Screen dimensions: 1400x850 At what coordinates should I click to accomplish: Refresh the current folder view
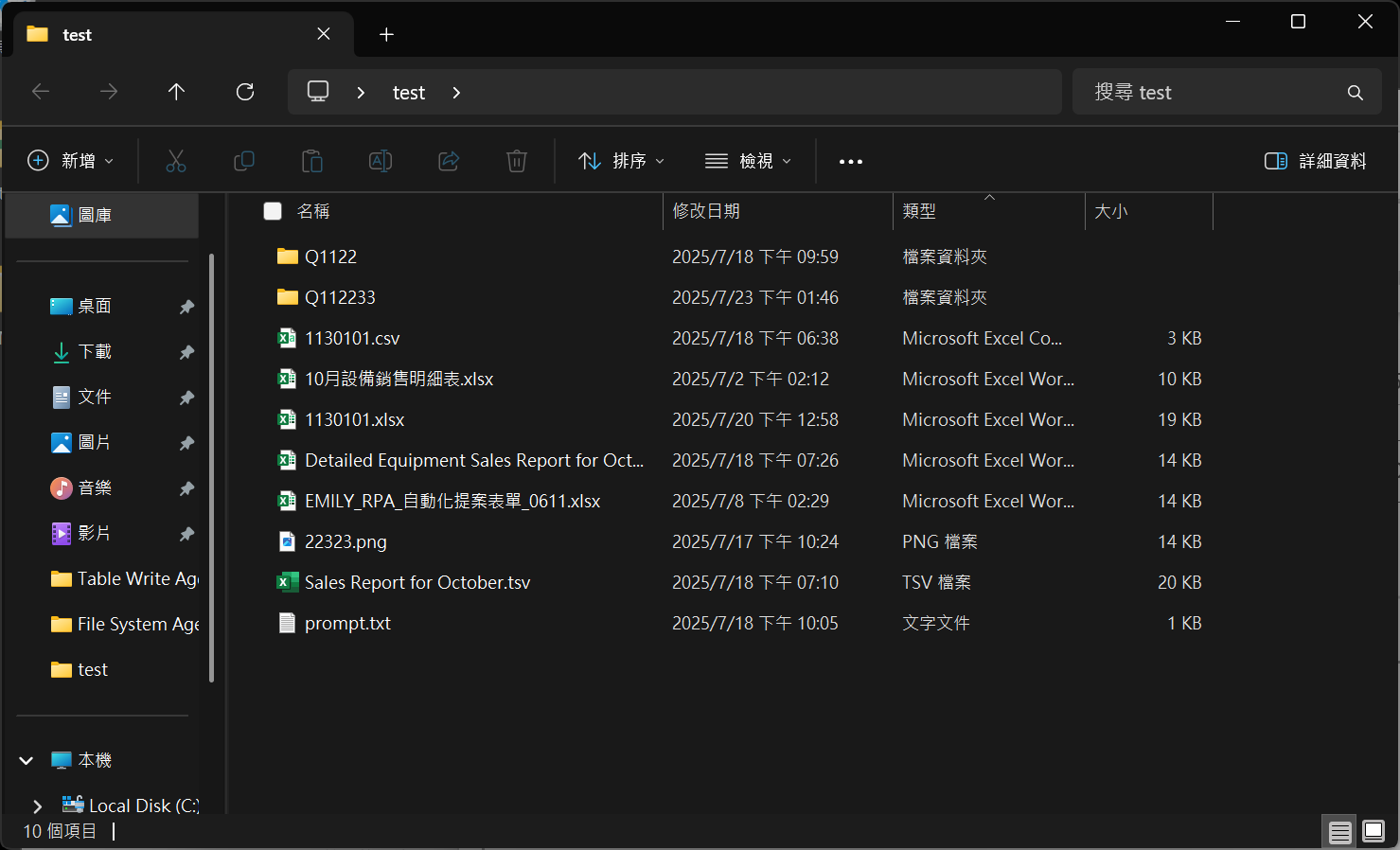(x=245, y=92)
